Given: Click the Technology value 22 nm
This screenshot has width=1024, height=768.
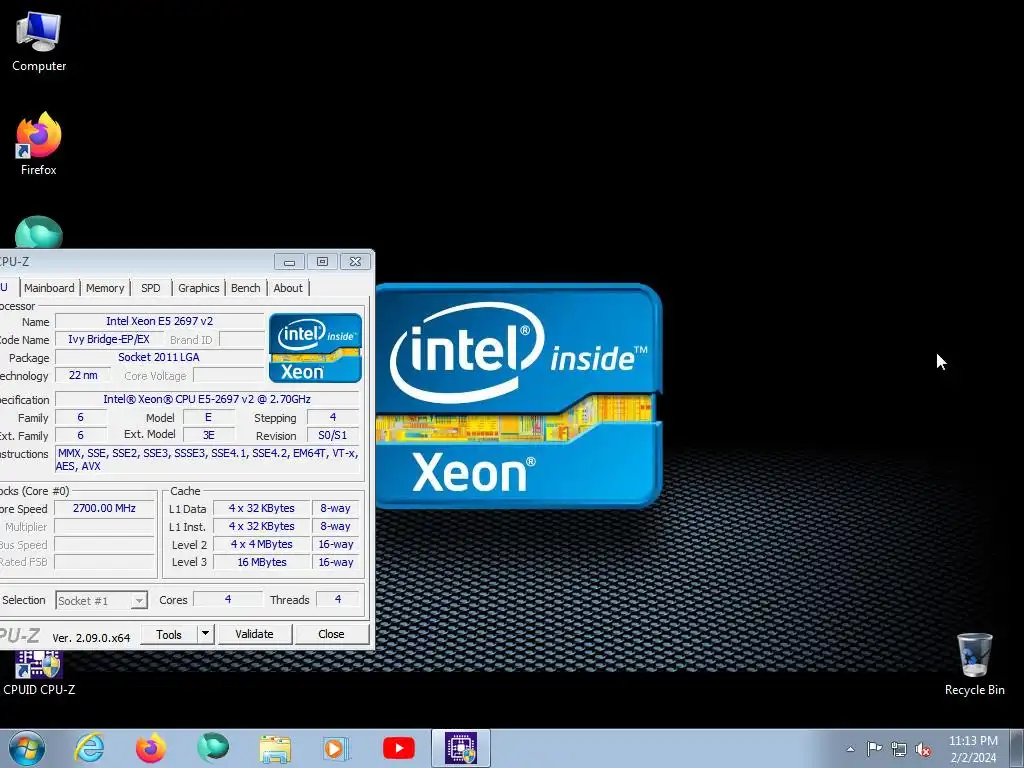Looking at the screenshot, I should click(83, 376).
